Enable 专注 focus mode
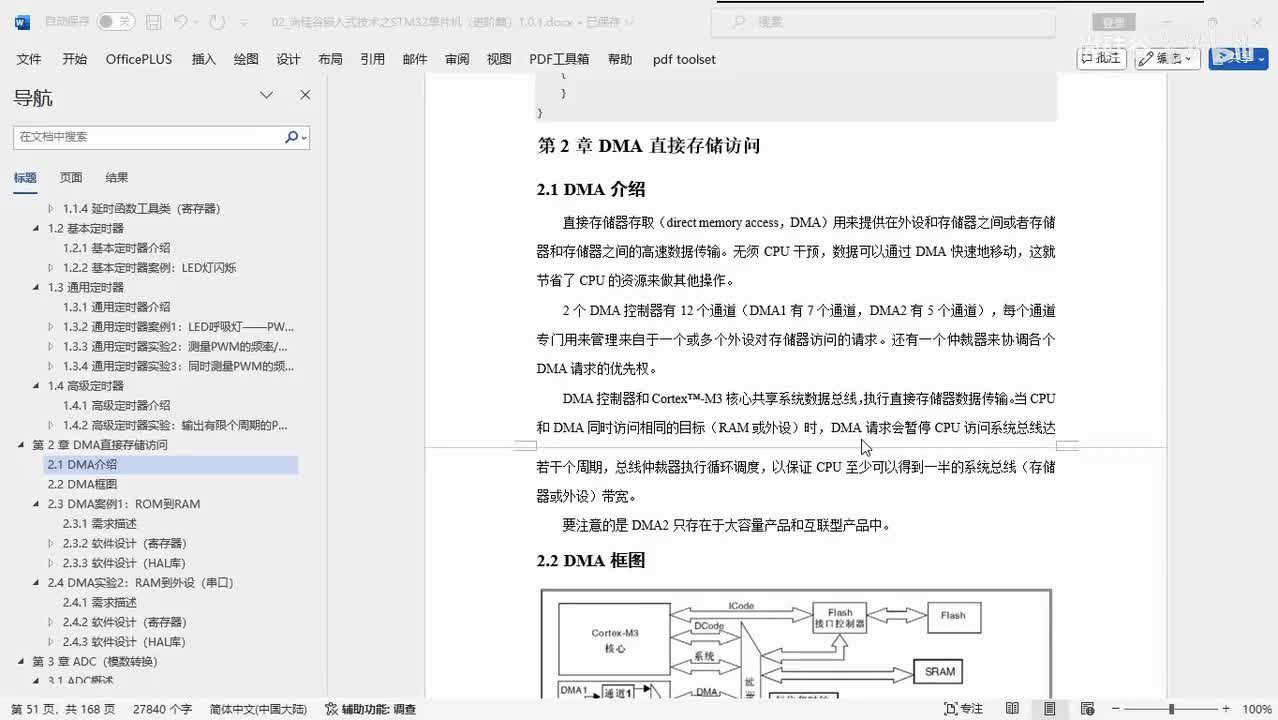Viewport: 1278px width, 720px height. click(964, 709)
